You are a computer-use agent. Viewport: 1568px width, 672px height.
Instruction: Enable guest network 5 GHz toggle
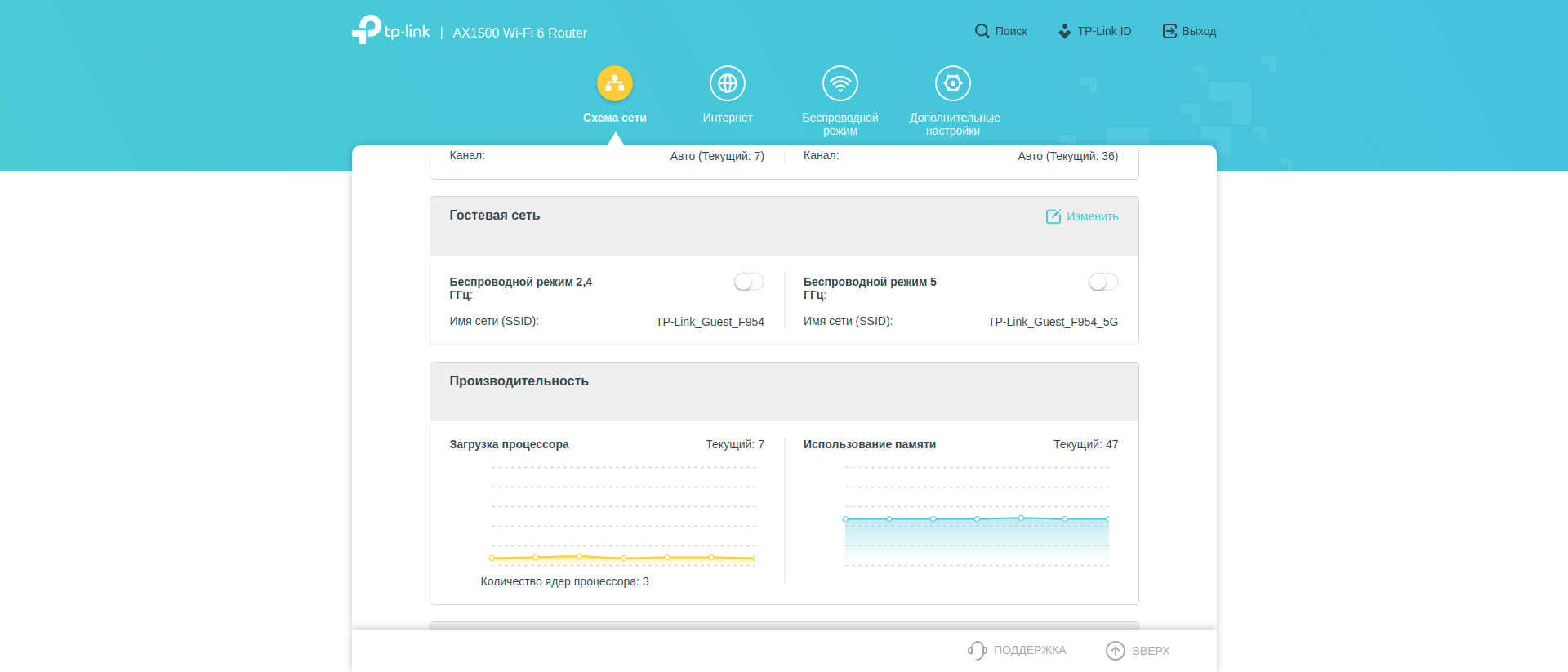pyautogui.click(x=1102, y=282)
